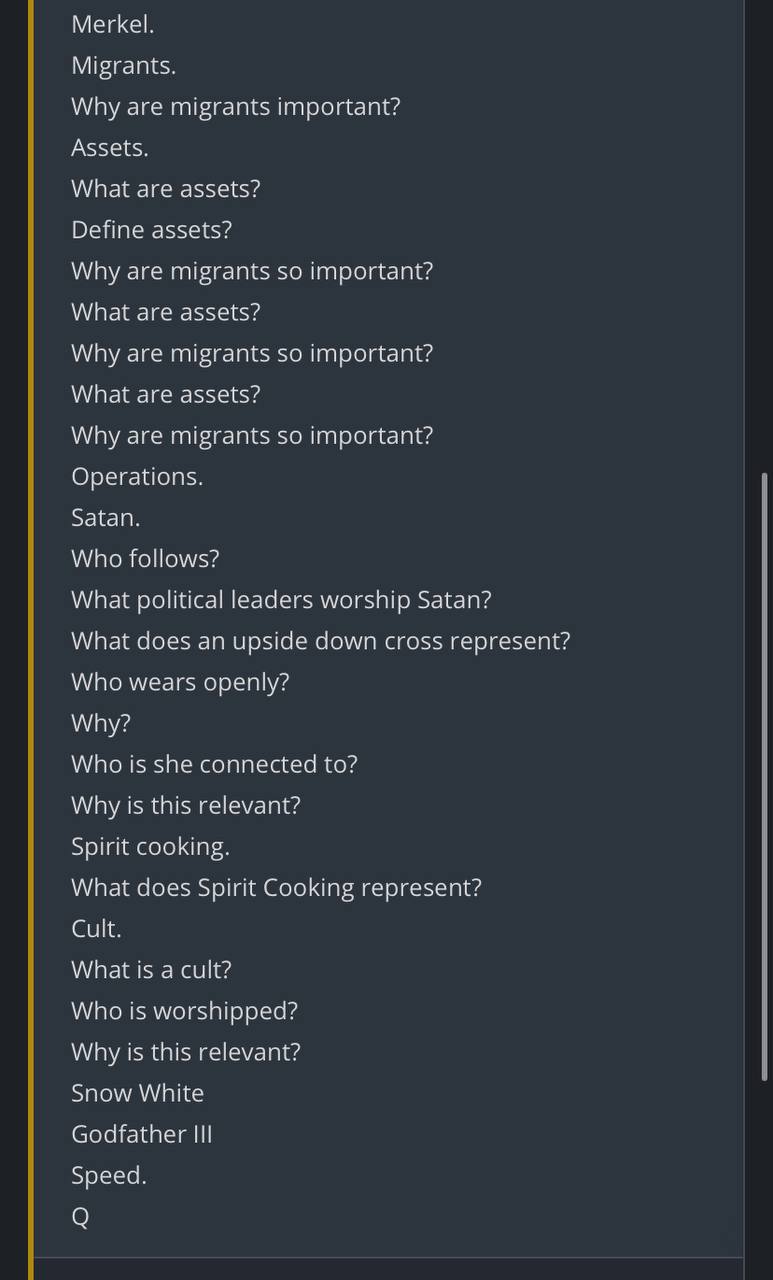This screenshot has height=1280, width=773.
Task: Click the upside down cross question line
Action: click(320, 640)
